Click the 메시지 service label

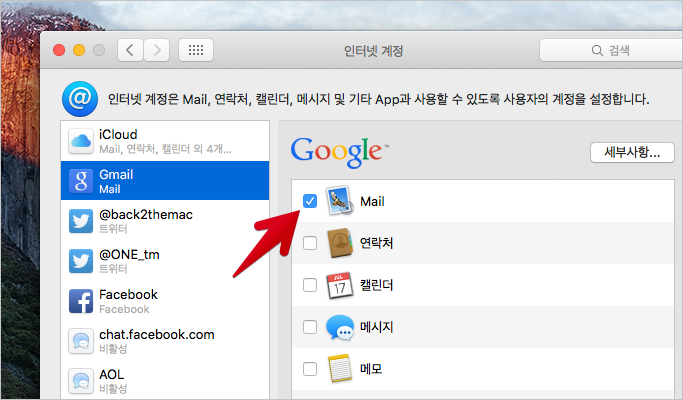pyautogui.click(x=376, y=327)
